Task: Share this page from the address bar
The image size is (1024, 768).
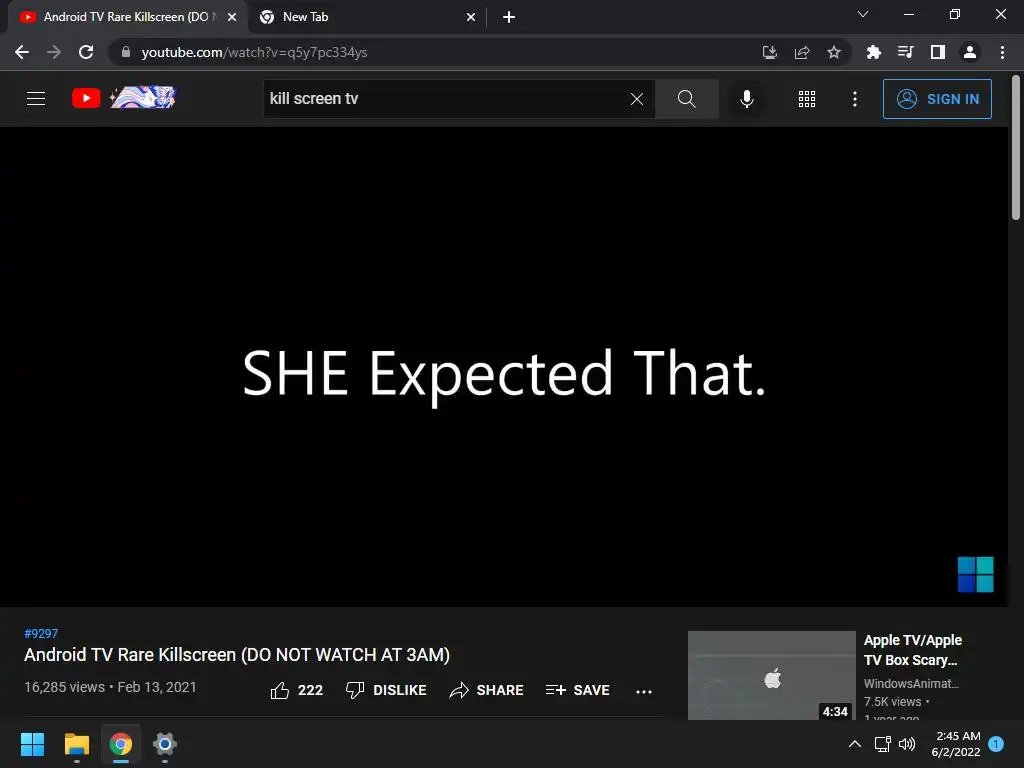Action: pyautogui.click(x=802, y=52)
